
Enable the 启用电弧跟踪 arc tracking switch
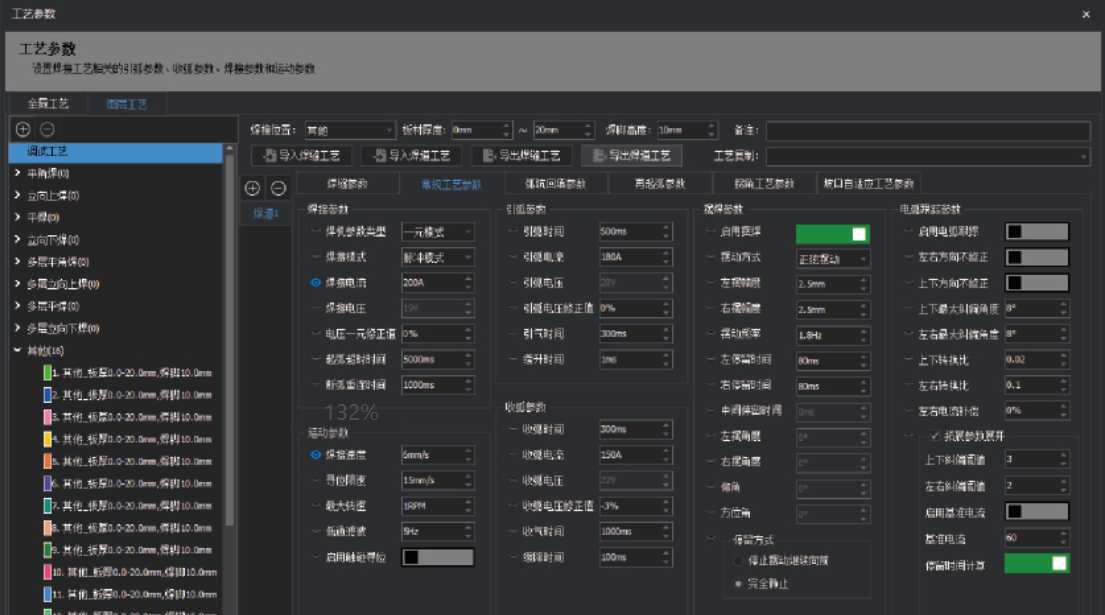click(x=1037, y=232)
